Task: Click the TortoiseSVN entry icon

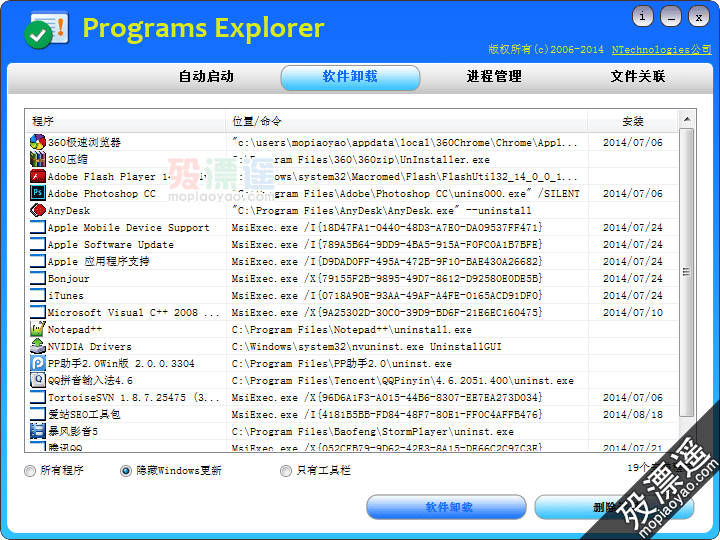Action: (38, 397)
